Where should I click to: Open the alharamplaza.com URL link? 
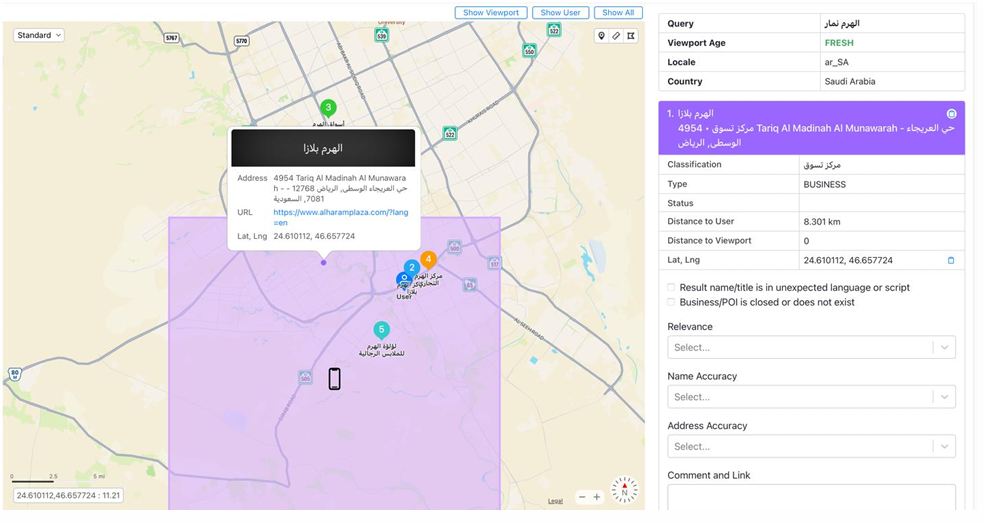coord(341,217)
